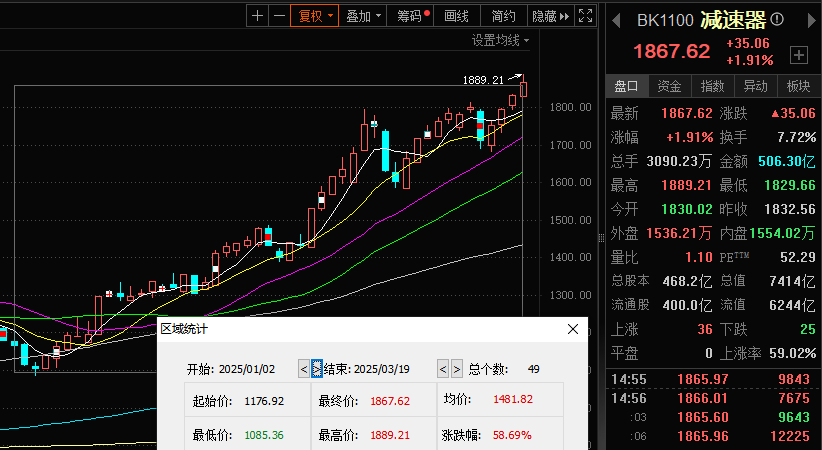Move end date later with right arrow
The height and width of the screenshot is (450, 822).
[x=457, y=369]
